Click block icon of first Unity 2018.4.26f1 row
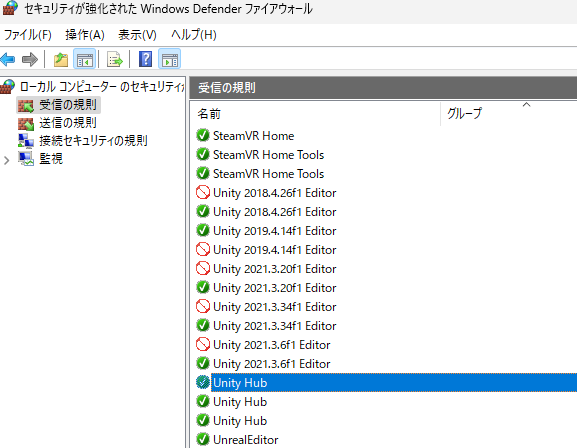The image size is (577, 448). [x=203, y=193]
